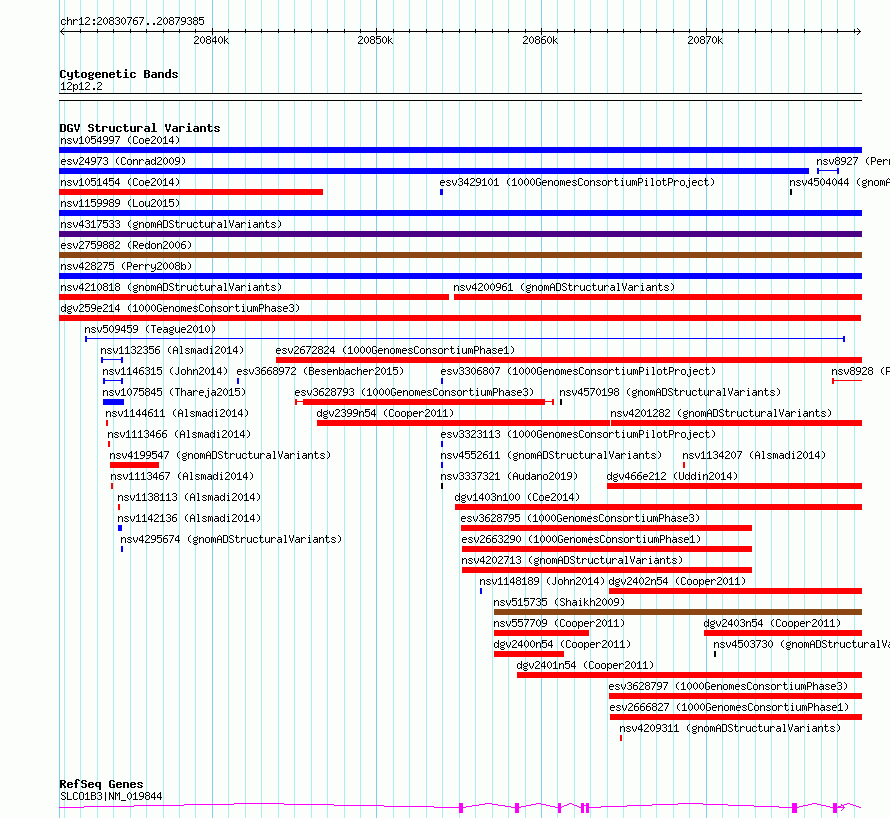This screenshot has width=890, height=818.
Task: Select nsv4570198 gnomAD variant label
Action: (x=670, y=392)
